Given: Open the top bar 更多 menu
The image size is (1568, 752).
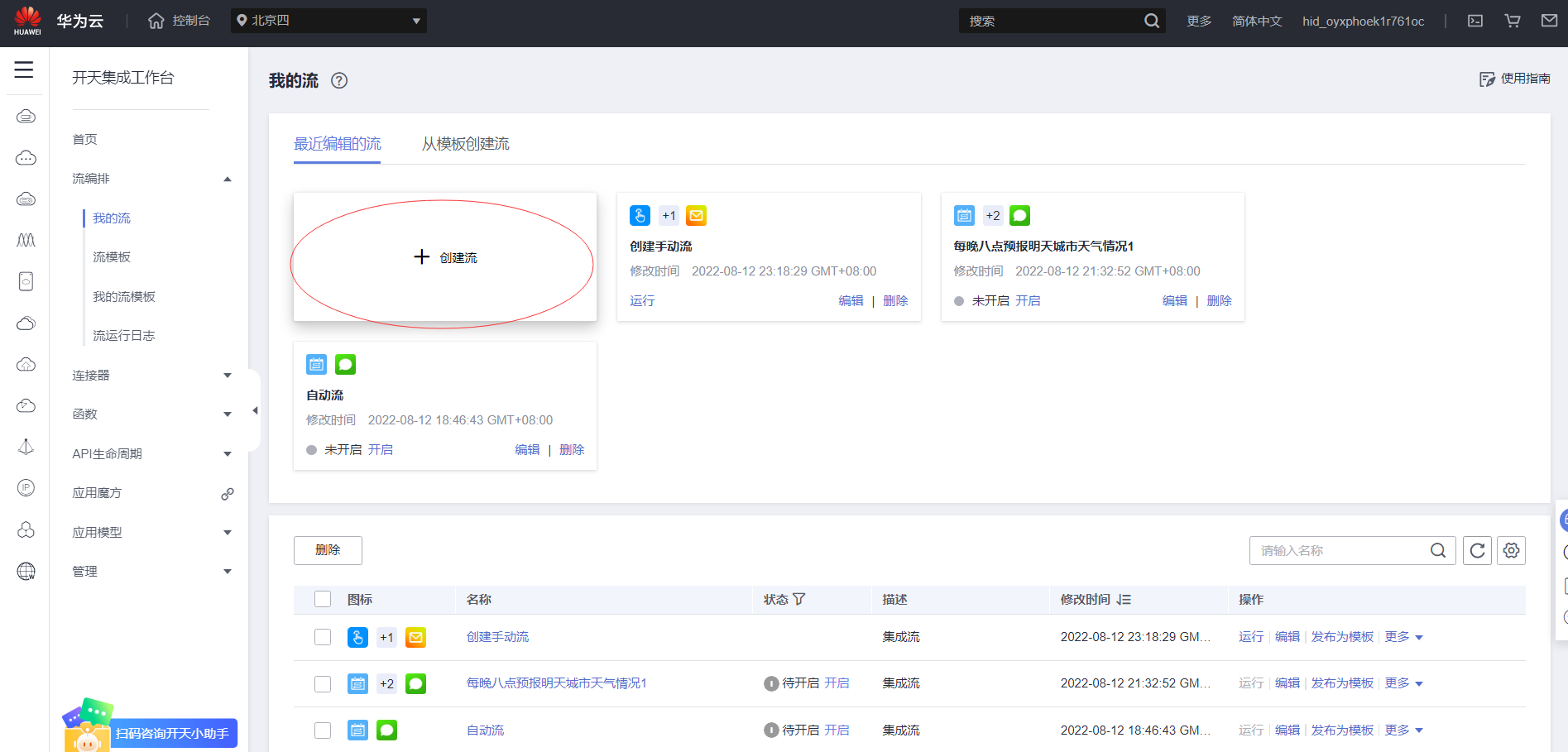Looking at the screenshot, I should point(1199,21).
